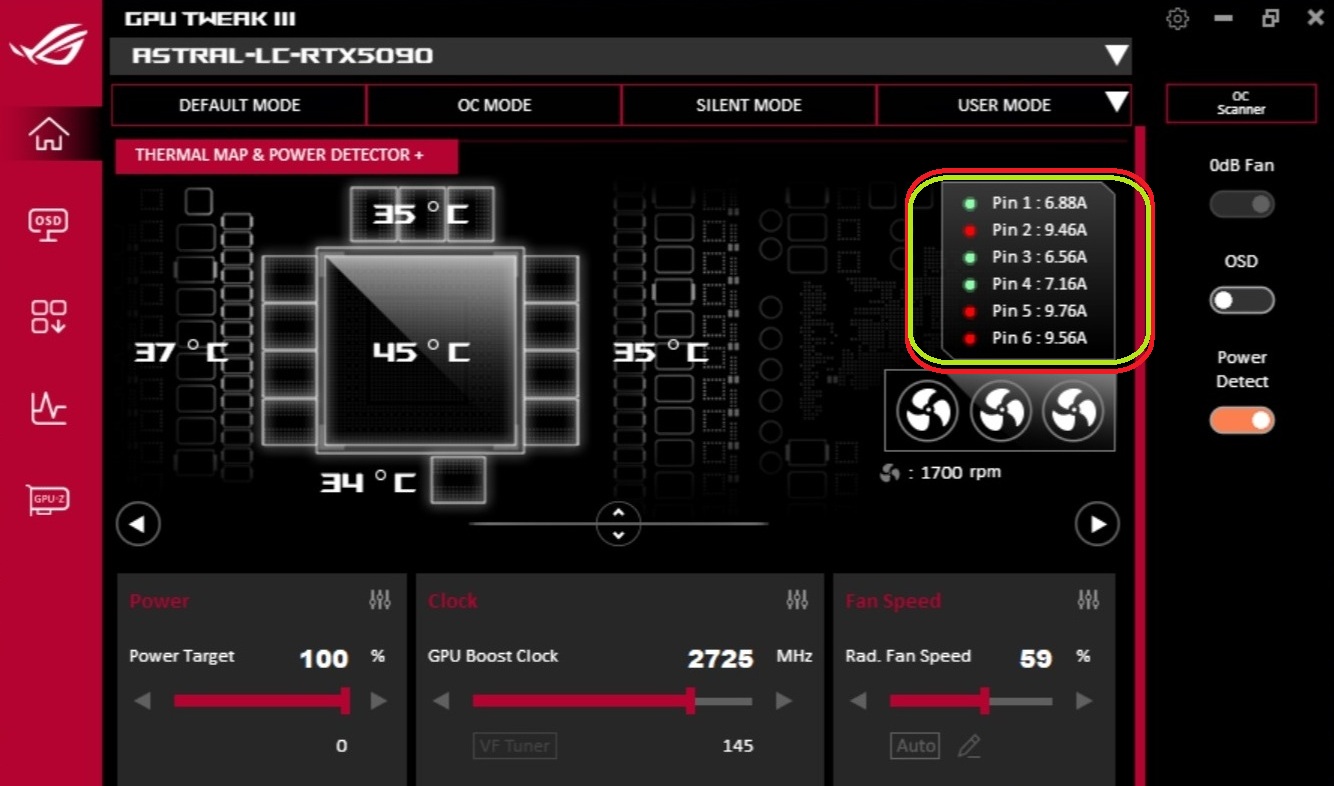Click the GPU Boost Clock offset 145
The image size is (1334, 786).
pyautogui.click(x=738, y=746)
